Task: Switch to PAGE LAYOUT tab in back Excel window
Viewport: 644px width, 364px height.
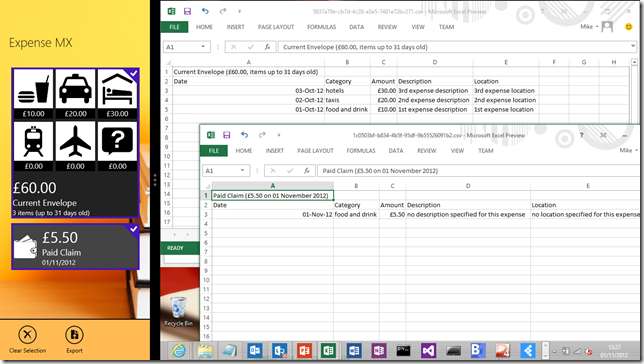Action: 276,27
